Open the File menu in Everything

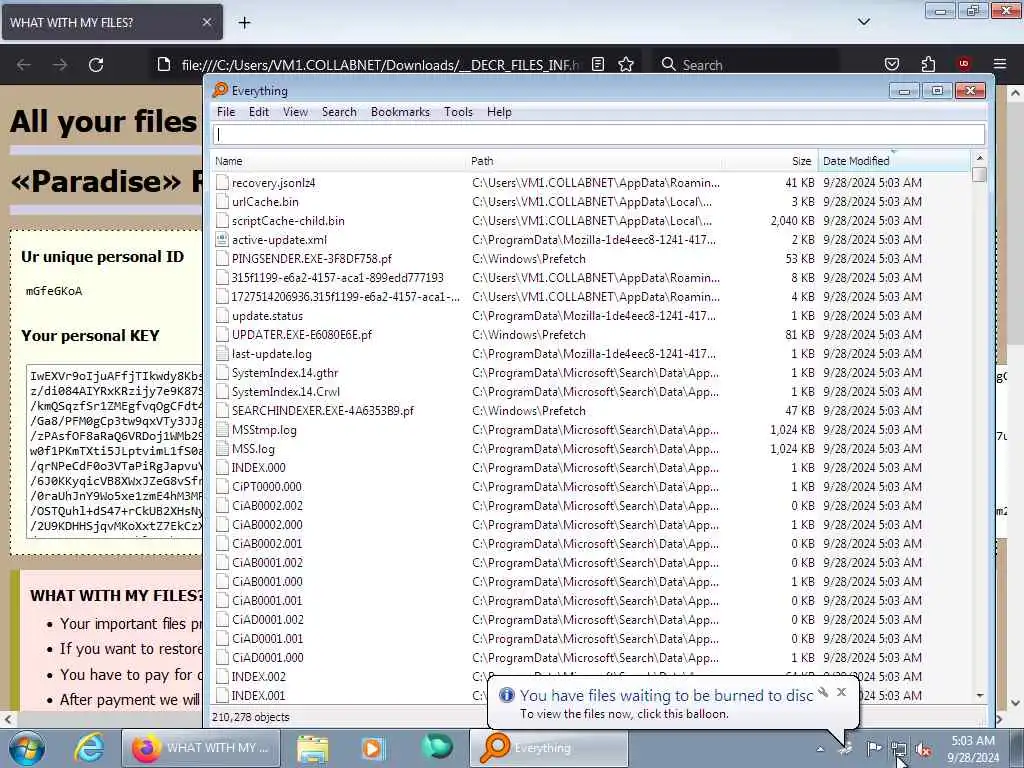pyautogui.click(x=226, y=112)
